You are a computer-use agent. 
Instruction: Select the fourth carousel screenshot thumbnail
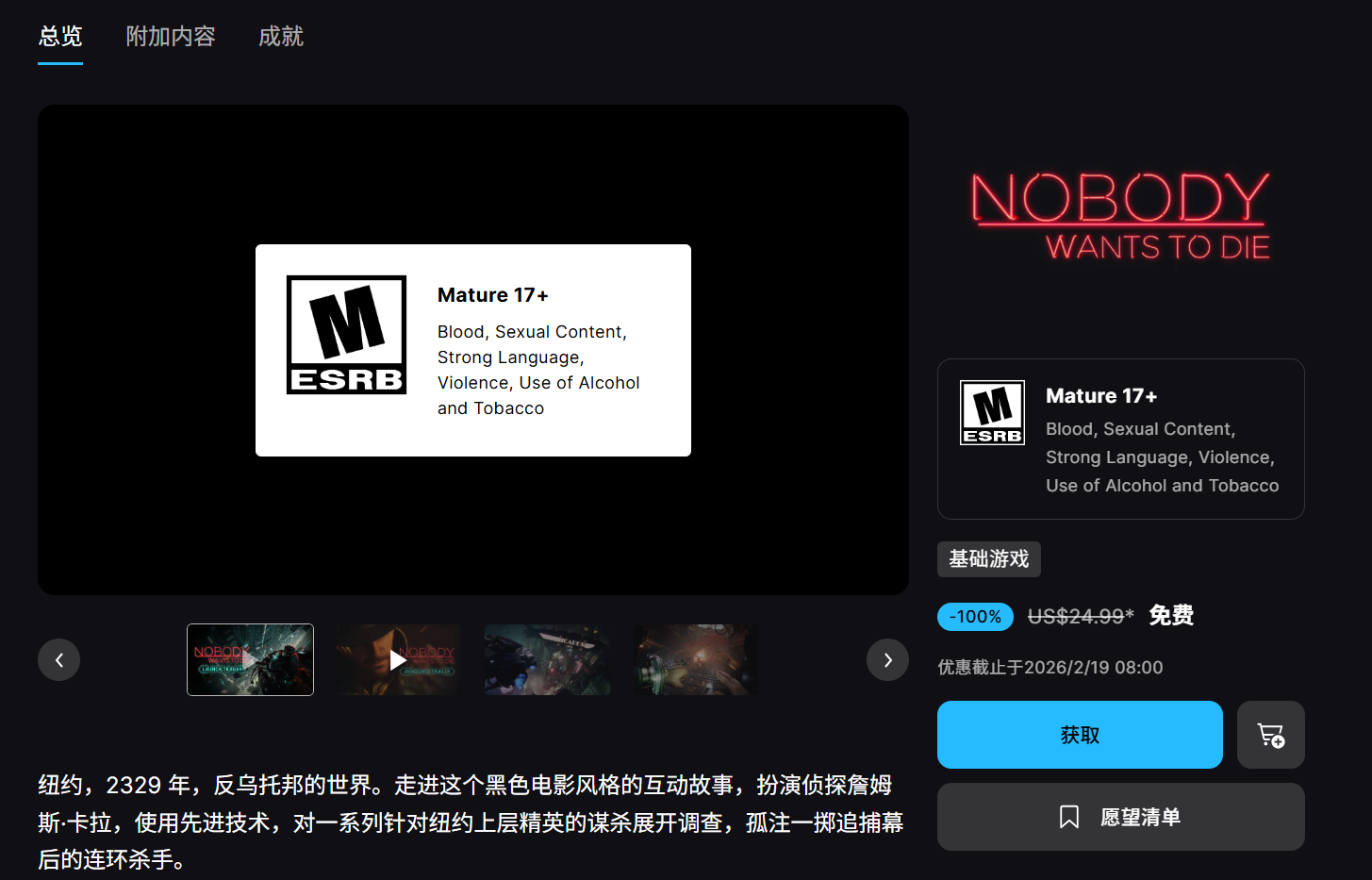(x=696, y=659)
